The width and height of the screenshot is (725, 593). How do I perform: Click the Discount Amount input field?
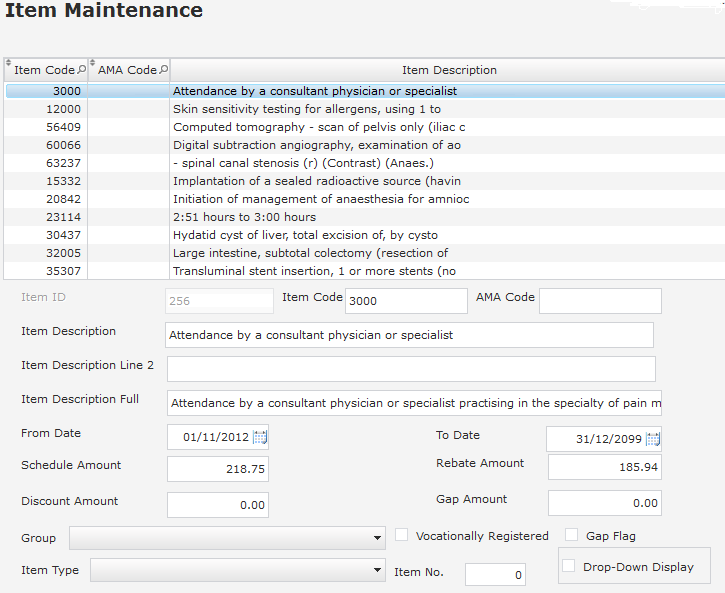(x=218, y=505)
